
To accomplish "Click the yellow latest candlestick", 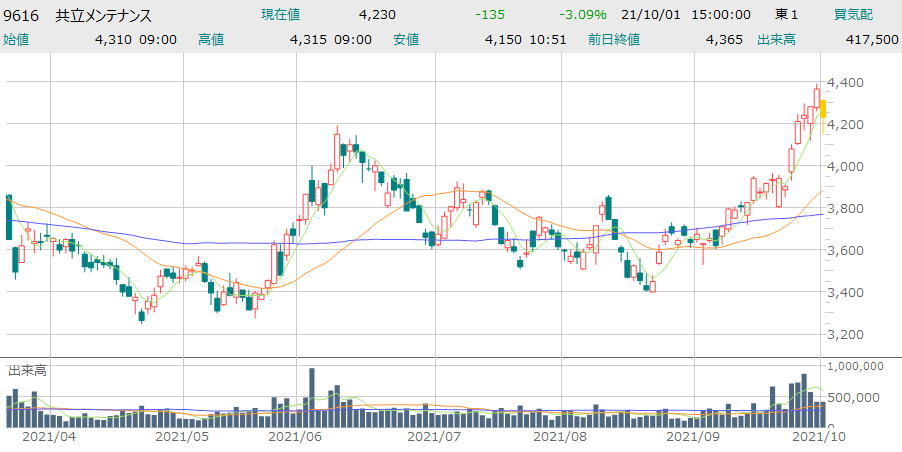I will 822,109.
